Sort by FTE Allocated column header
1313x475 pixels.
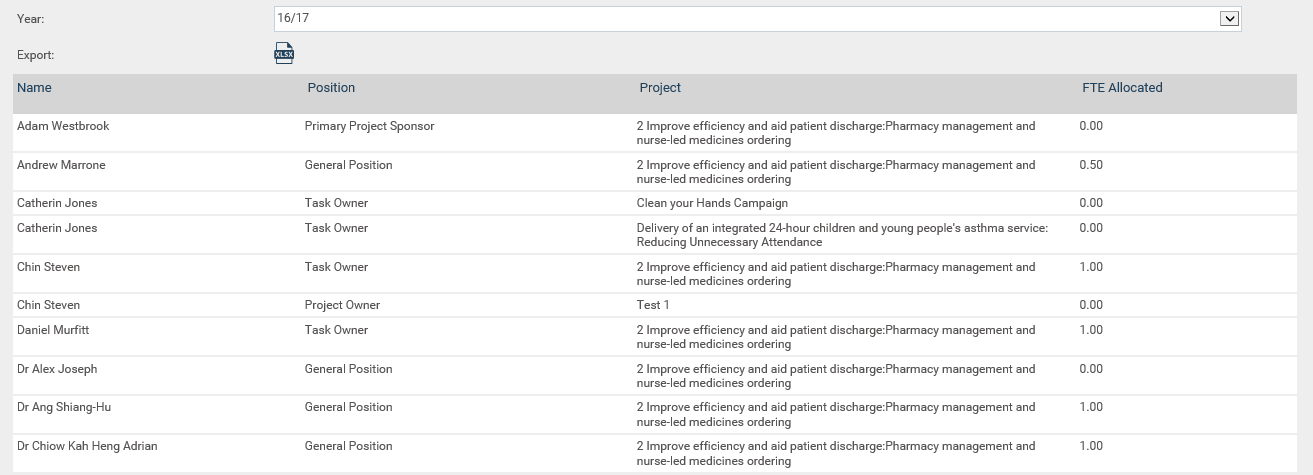pos(1122,88)
